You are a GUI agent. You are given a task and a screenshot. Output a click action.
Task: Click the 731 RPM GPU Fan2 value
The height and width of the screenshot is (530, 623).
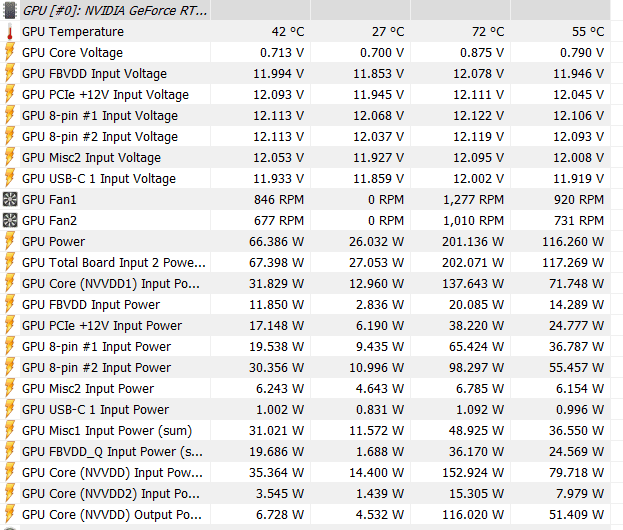pos(579,221)
